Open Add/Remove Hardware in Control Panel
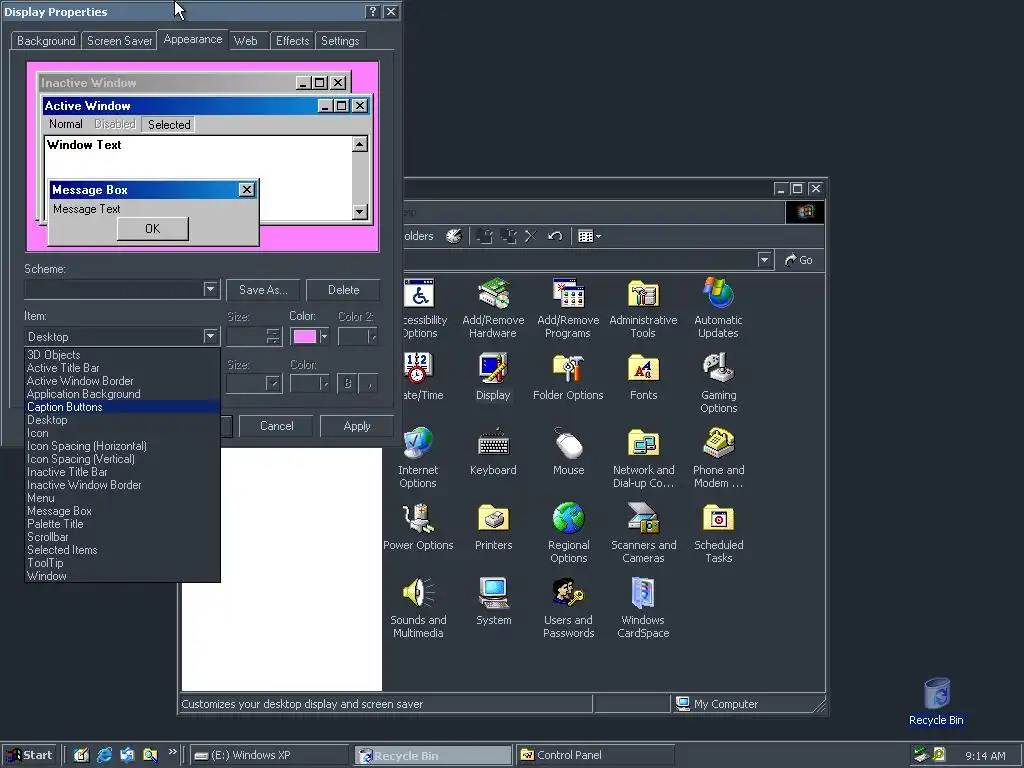Screen dimensions: 1024x768 click(493, 308)
